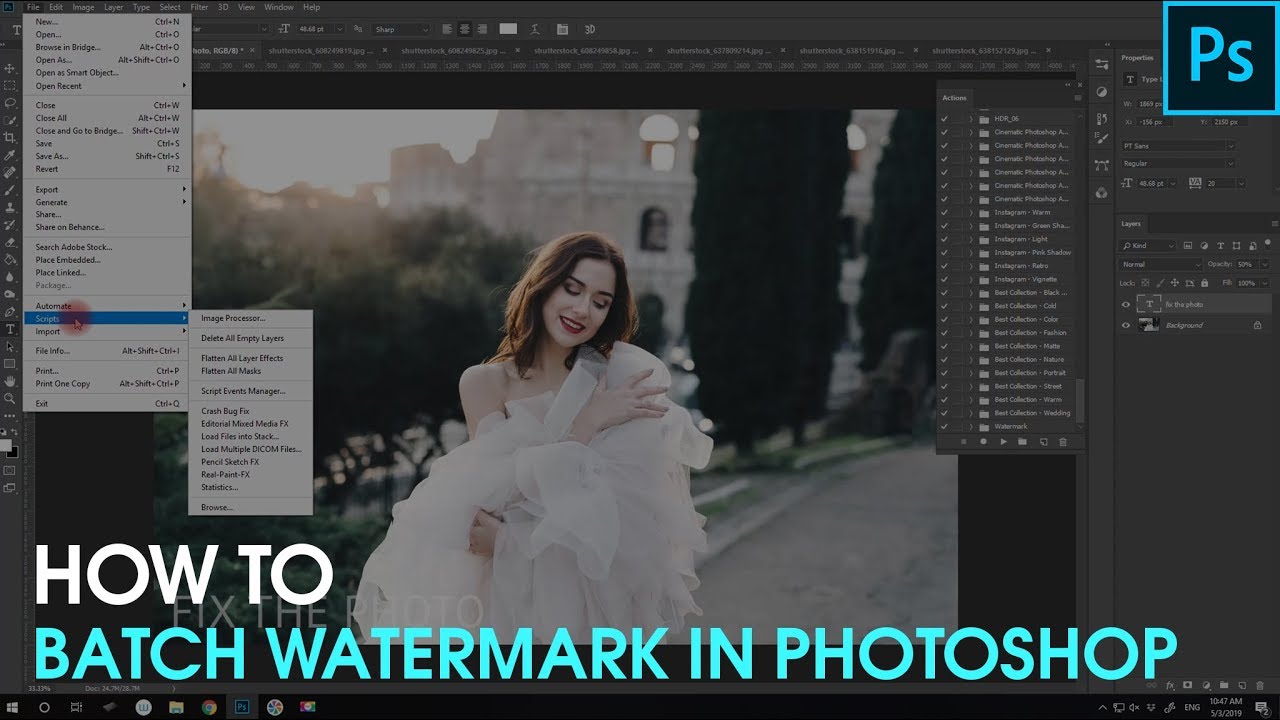Select the Clone Stamp tool

[x=11, y=207]
